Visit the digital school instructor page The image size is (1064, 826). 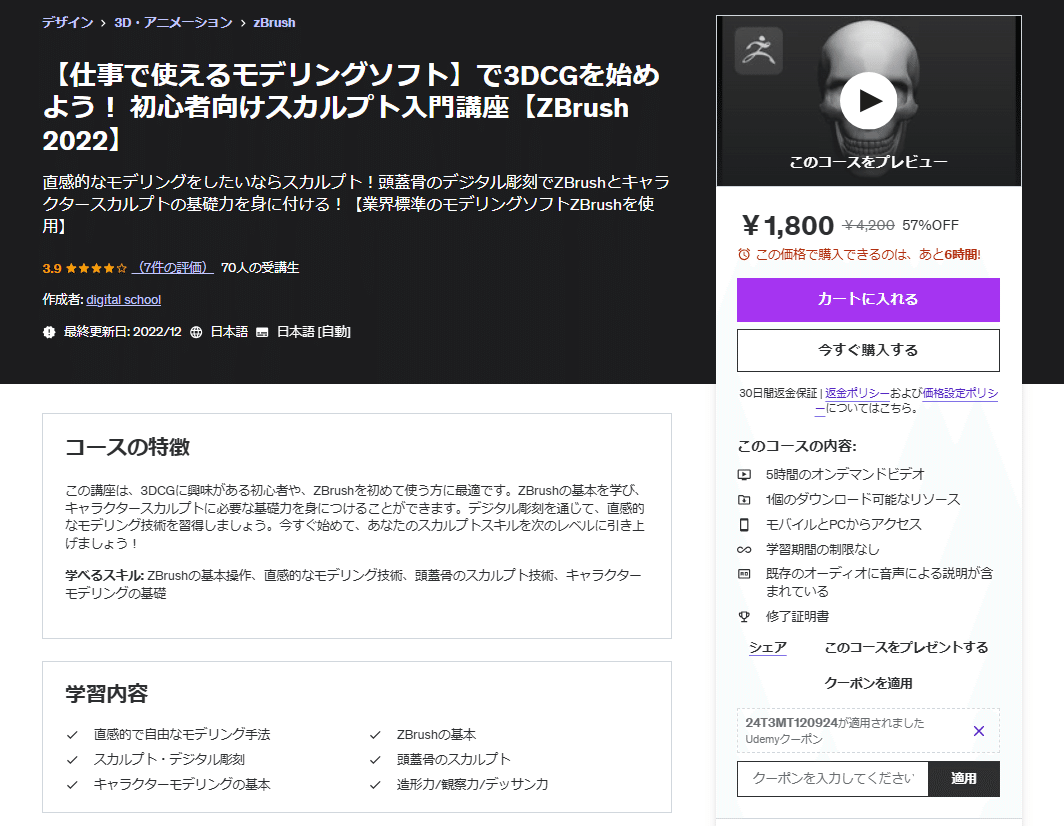(124, 299)
